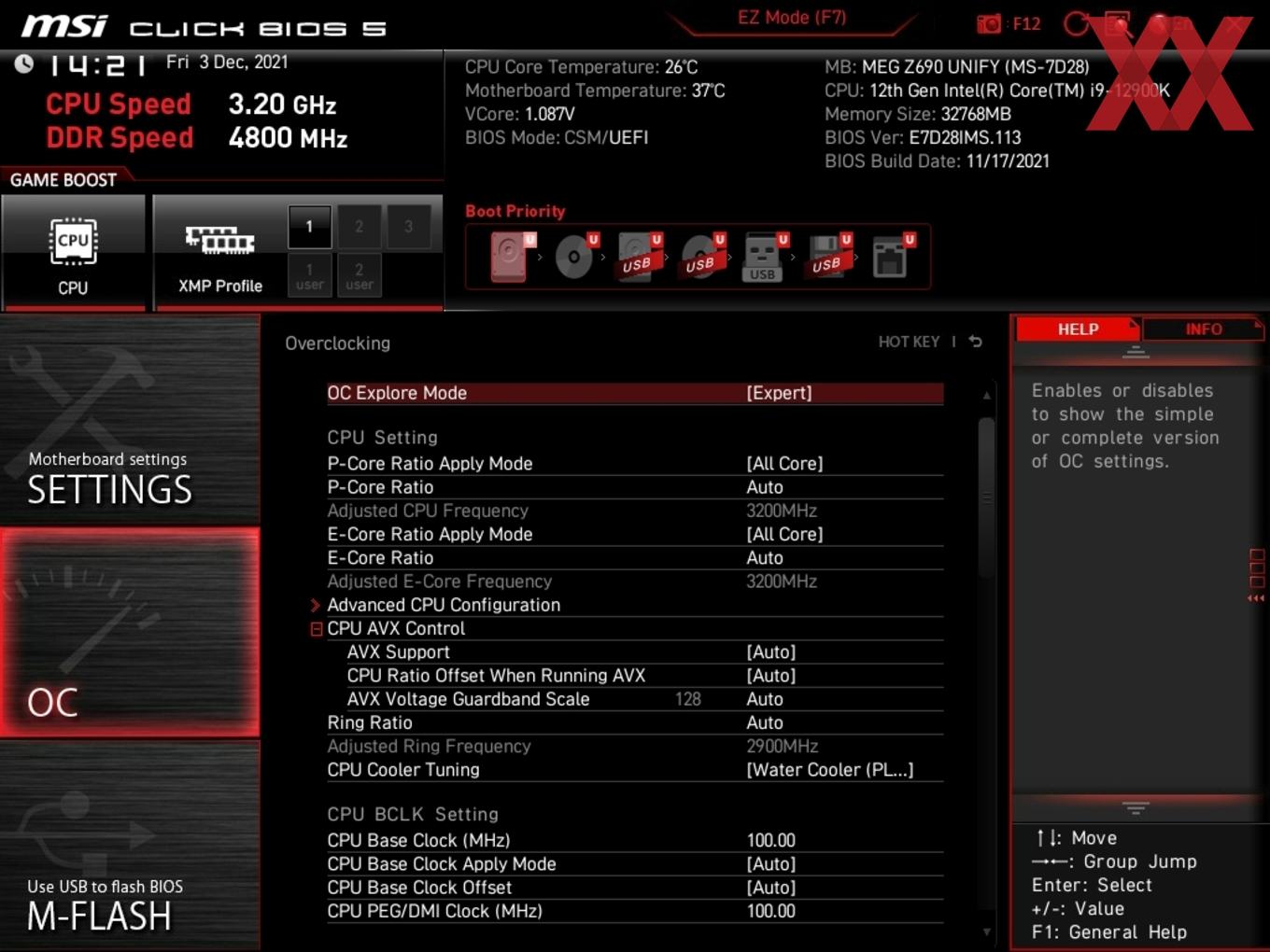Enable XMP Profile 3

pyautogui.click(x=408, y=226)
